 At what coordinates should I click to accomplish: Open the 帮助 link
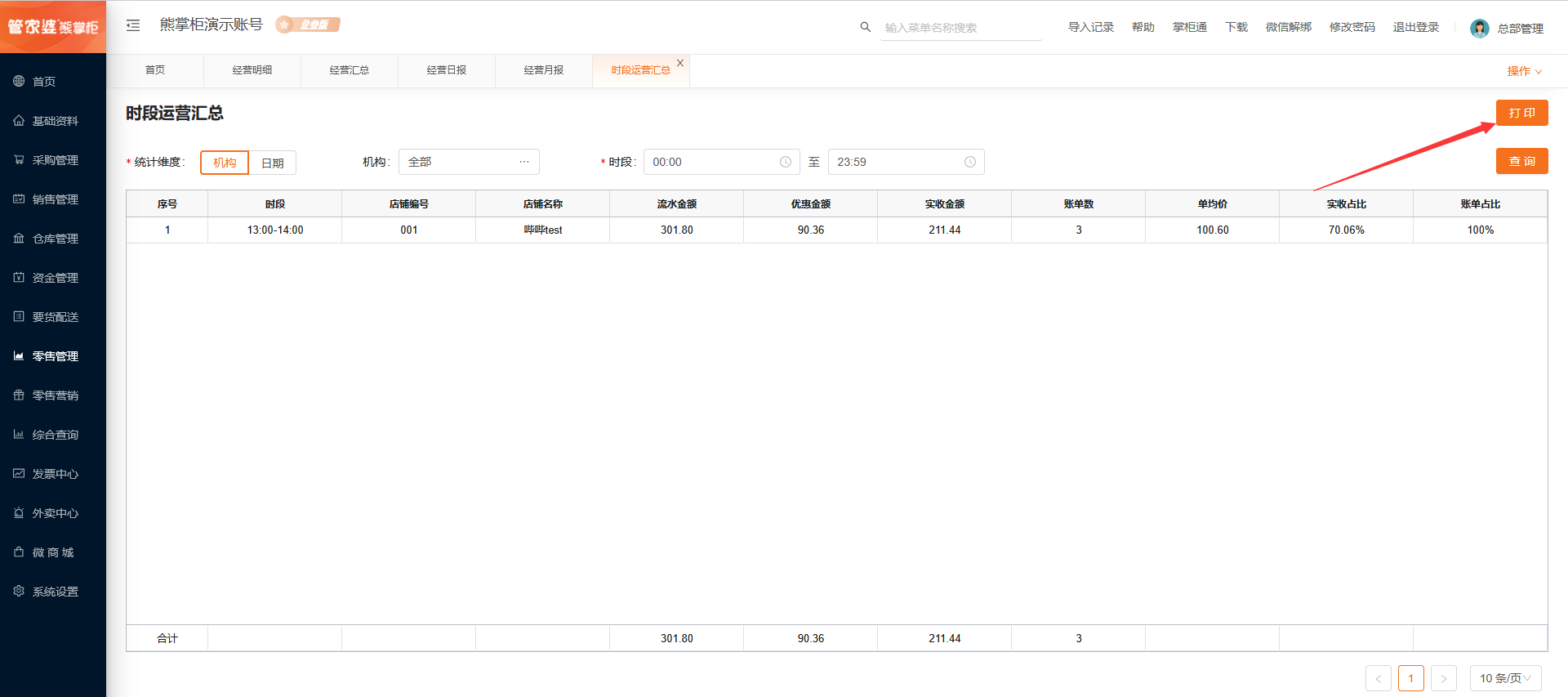(1143, 27)
